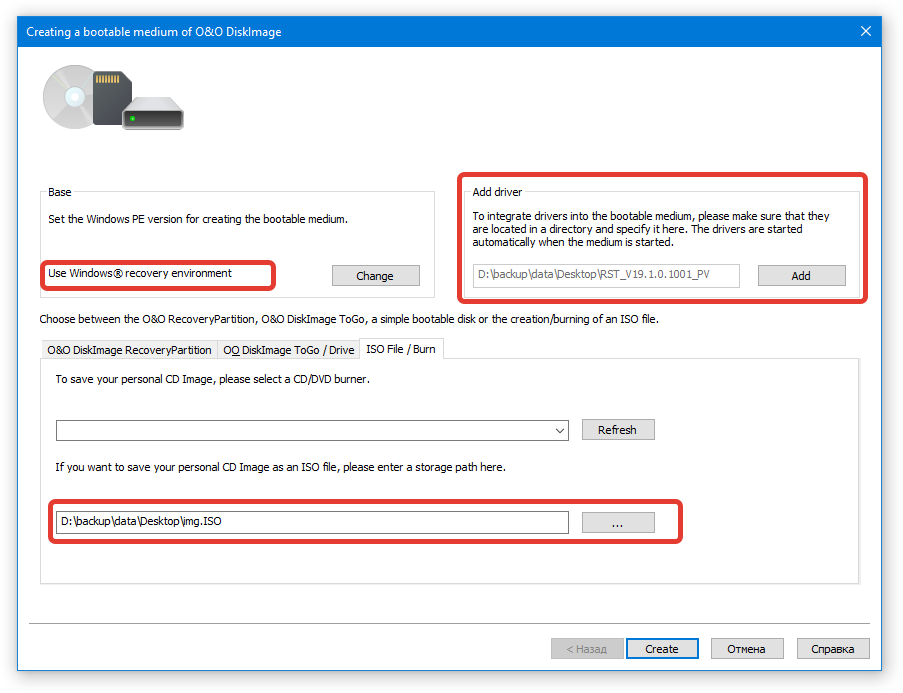Click the dialog title 'Creating a bootable medium'

pyautogui.click(x=154, y=32)
